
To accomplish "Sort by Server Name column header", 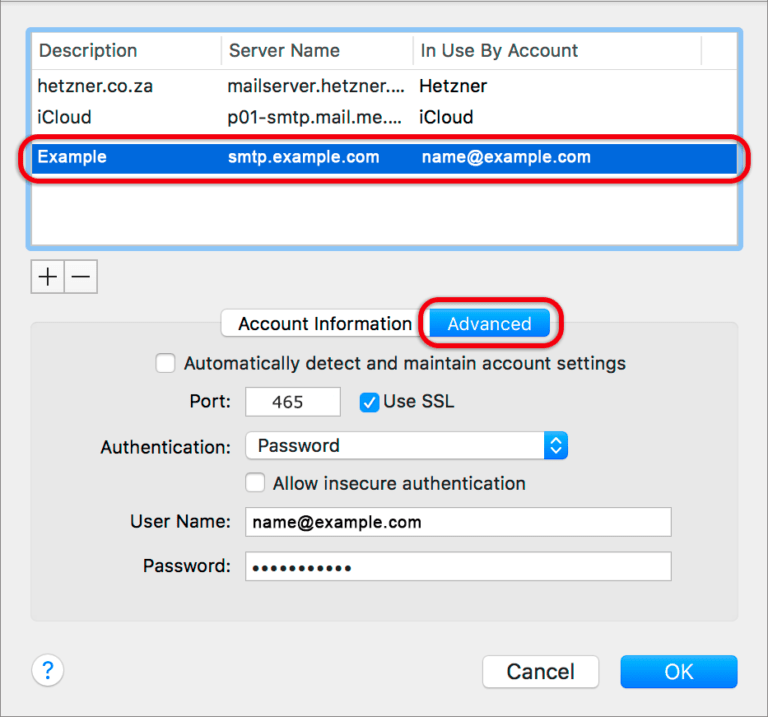I will pos(317,50).
